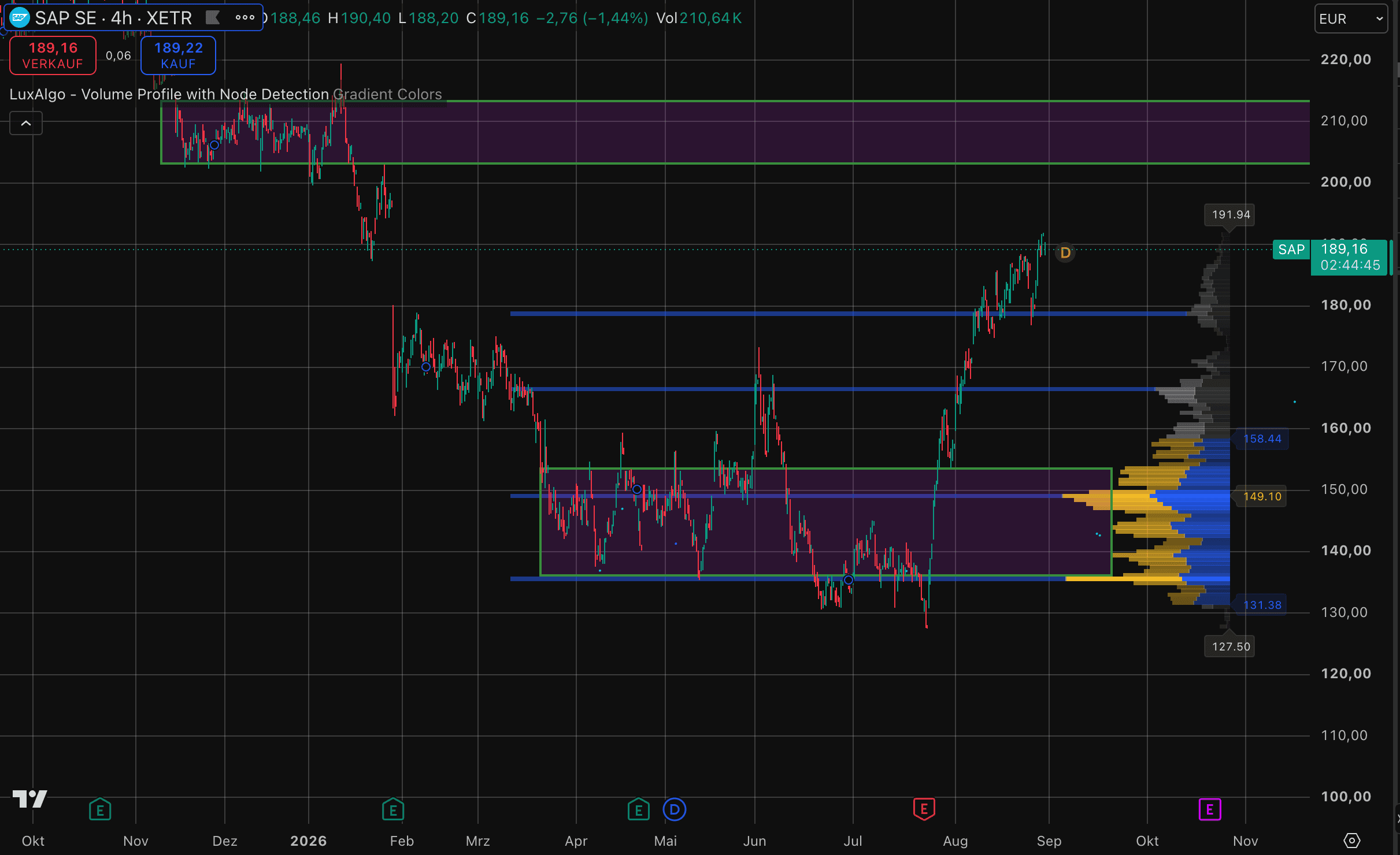
Task: Click the Sep label on the time axis
Action: [x=1049, y=841]
